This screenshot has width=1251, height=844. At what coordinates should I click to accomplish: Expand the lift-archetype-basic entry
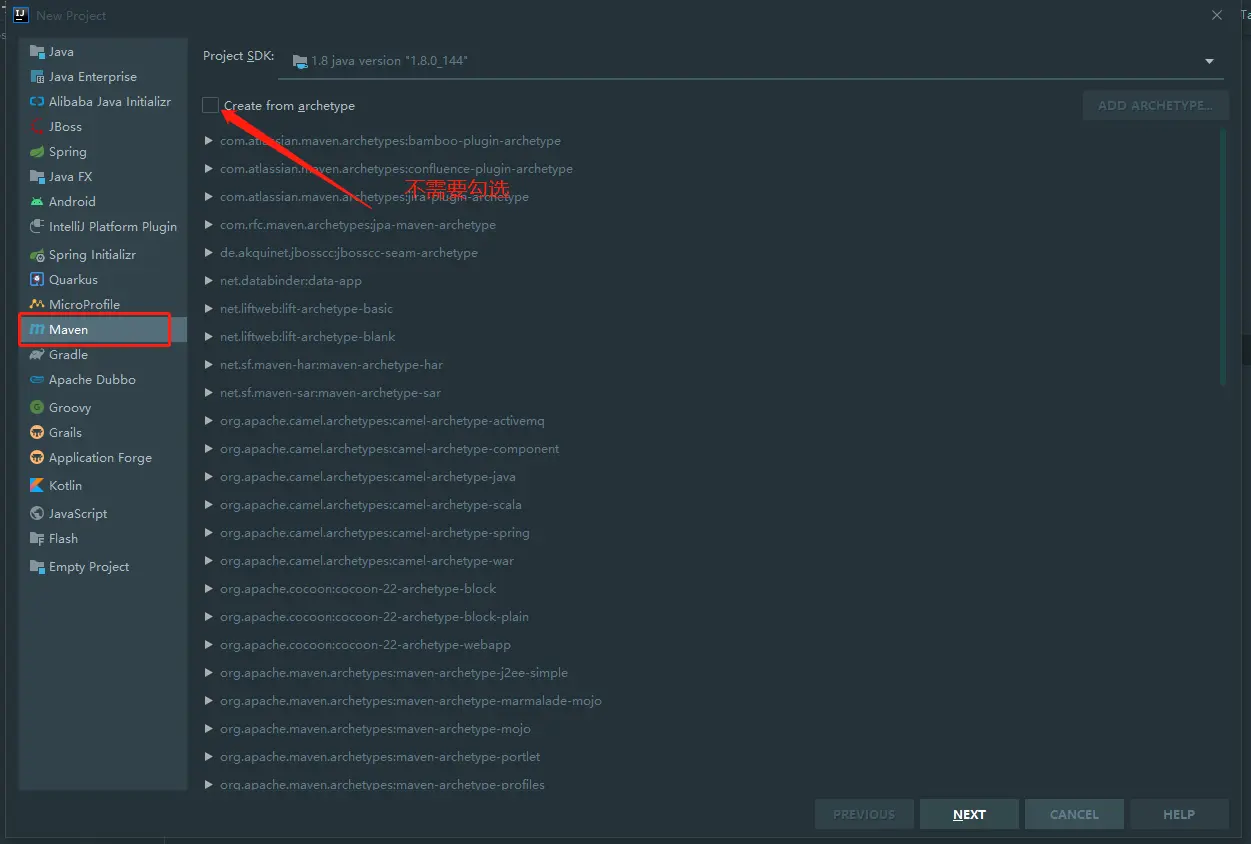pos(209,309)
